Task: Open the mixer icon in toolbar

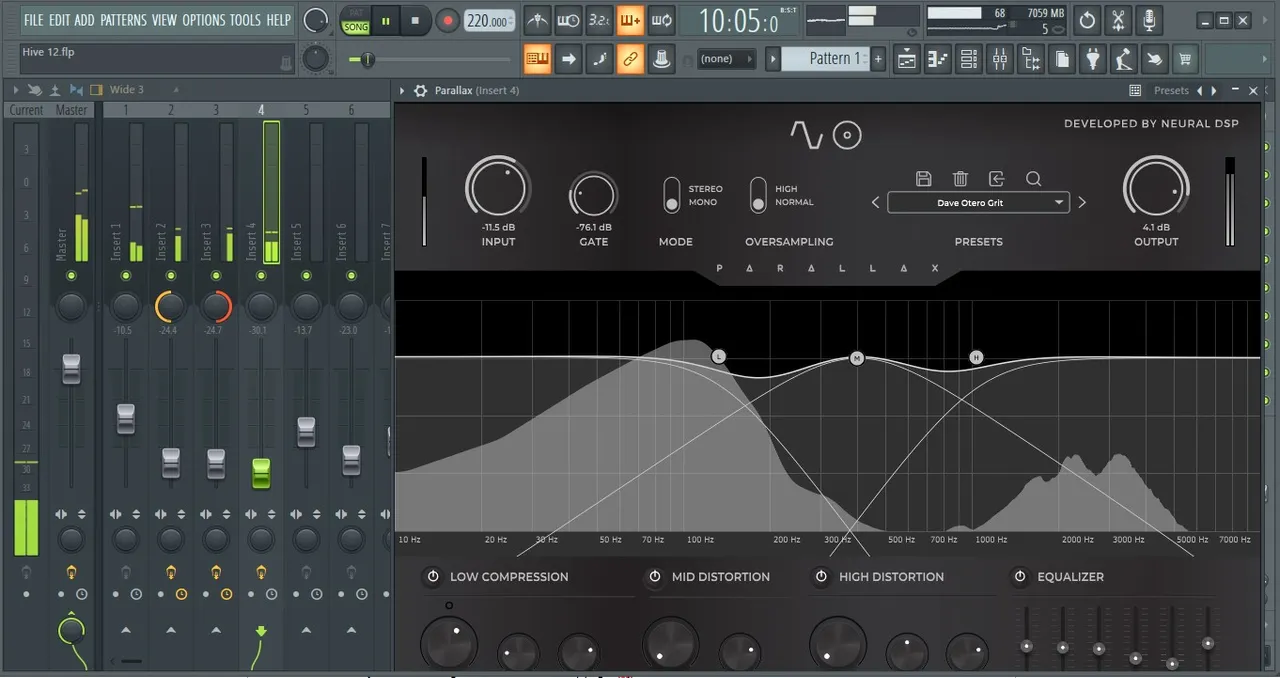Action: (x=1000, y=59)
